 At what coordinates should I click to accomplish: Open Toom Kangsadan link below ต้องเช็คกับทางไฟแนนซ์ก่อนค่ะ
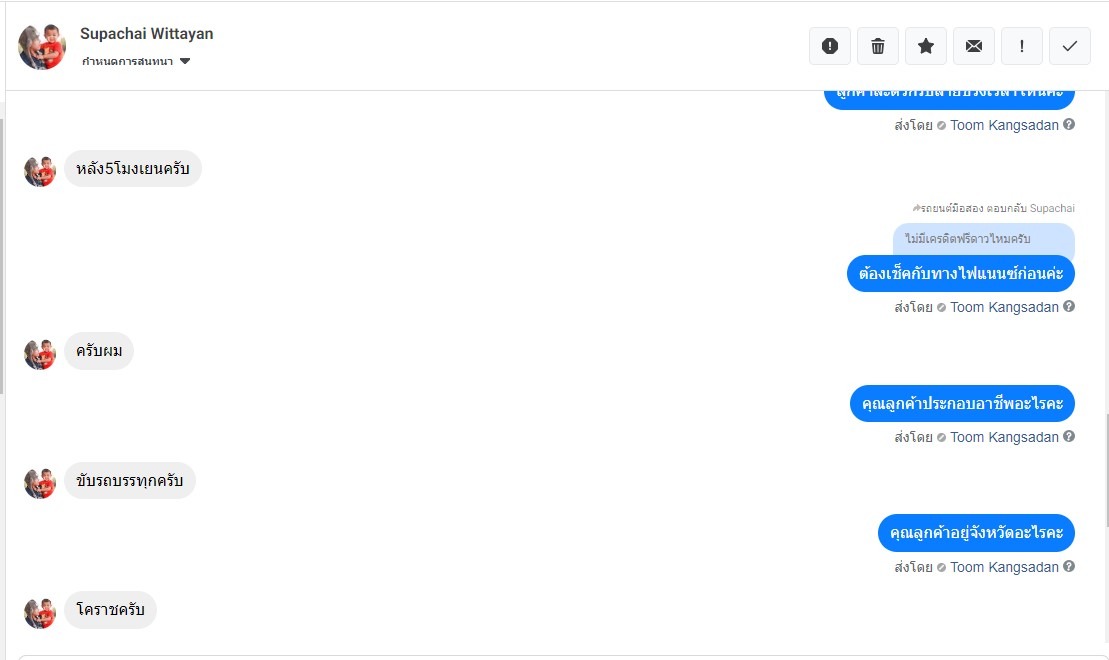(x=1004, y=307)
